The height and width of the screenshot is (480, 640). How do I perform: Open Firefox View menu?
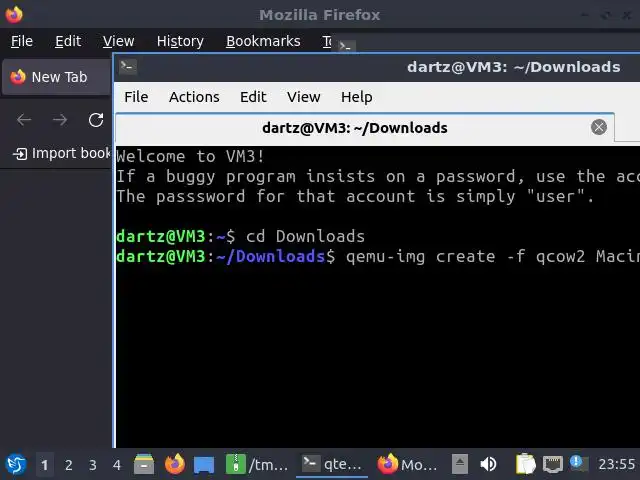pyautogui.click(x=118, y=41)
